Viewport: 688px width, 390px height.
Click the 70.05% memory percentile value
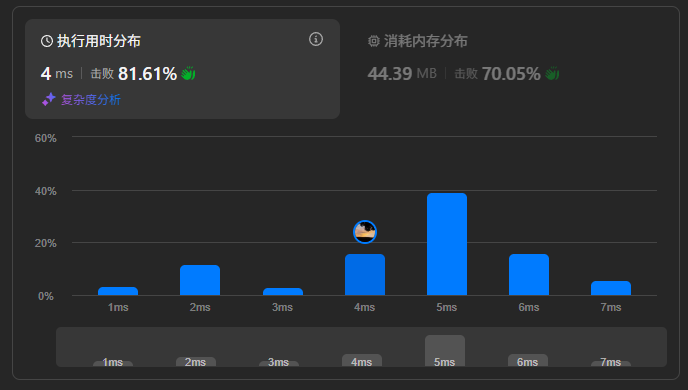(511, 74)
